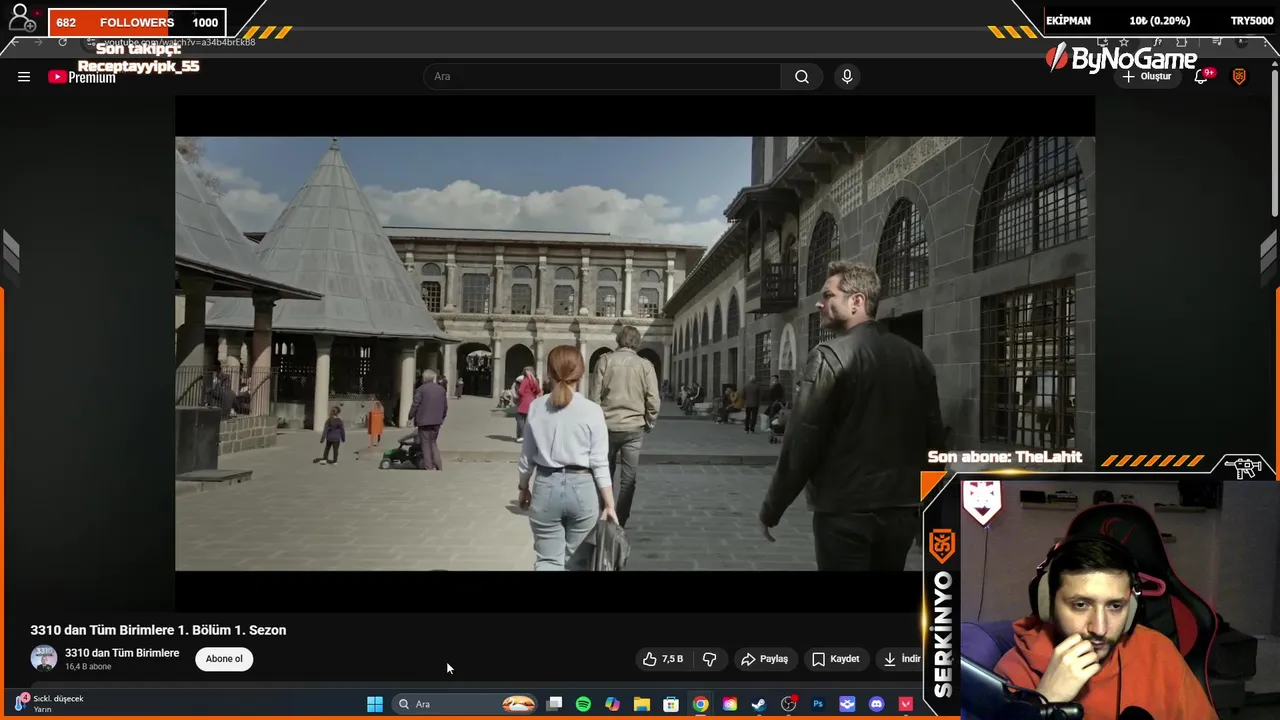Switch to Chrome on the taskbar
Viewport: 1280px width, 720px height.
pos(700,704)
